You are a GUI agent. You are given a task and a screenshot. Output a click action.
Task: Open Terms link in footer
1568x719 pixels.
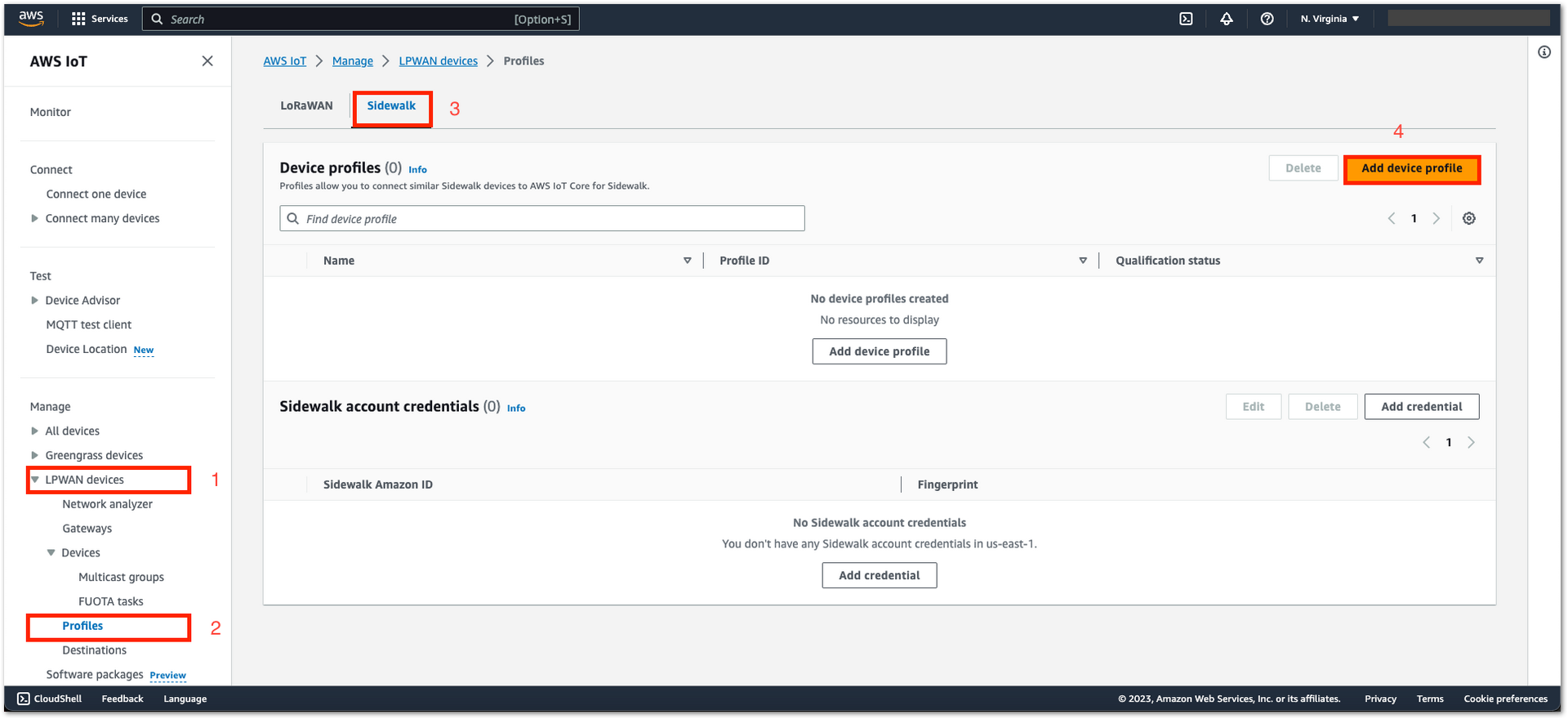coord(1430,699)
